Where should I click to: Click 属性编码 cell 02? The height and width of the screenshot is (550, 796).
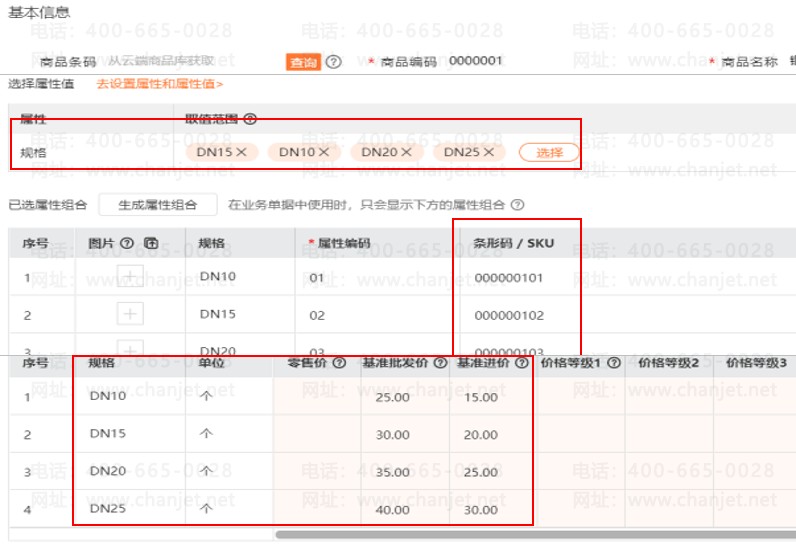click(376, 315)
